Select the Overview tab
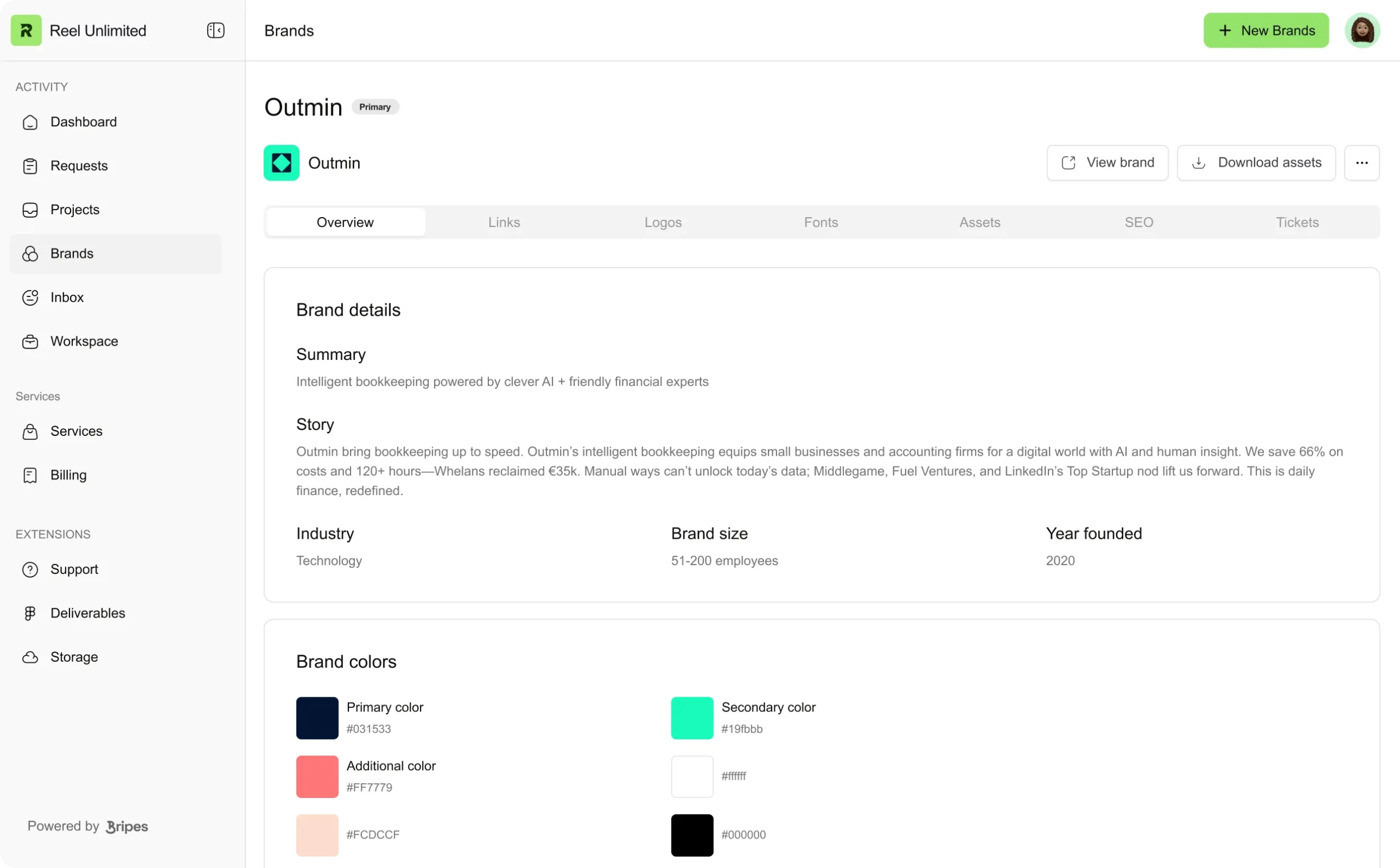The width and height of the screenshot is (1400, 868). tap(345, 222)
